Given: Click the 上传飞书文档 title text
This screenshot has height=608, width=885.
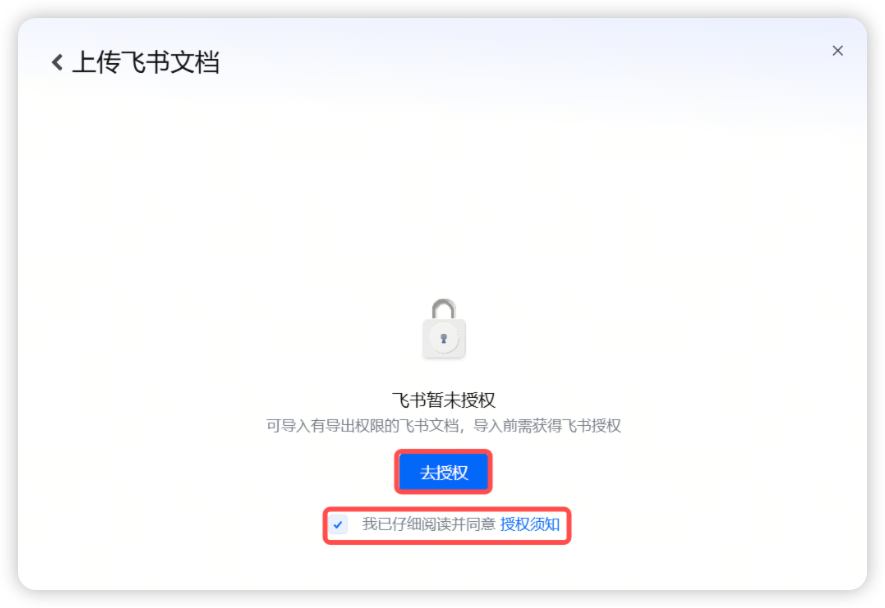Looking at the screenshot, I should pyautogui.click(x=146, y=62).
